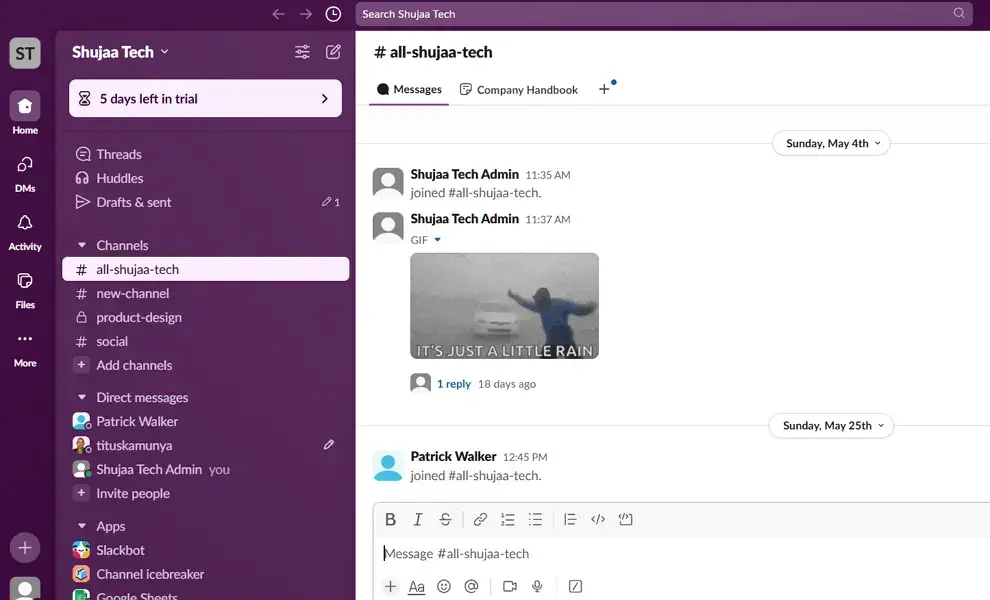Open the emoji picker
This screenshot has width=990, height=600.
tap(444, 586)
